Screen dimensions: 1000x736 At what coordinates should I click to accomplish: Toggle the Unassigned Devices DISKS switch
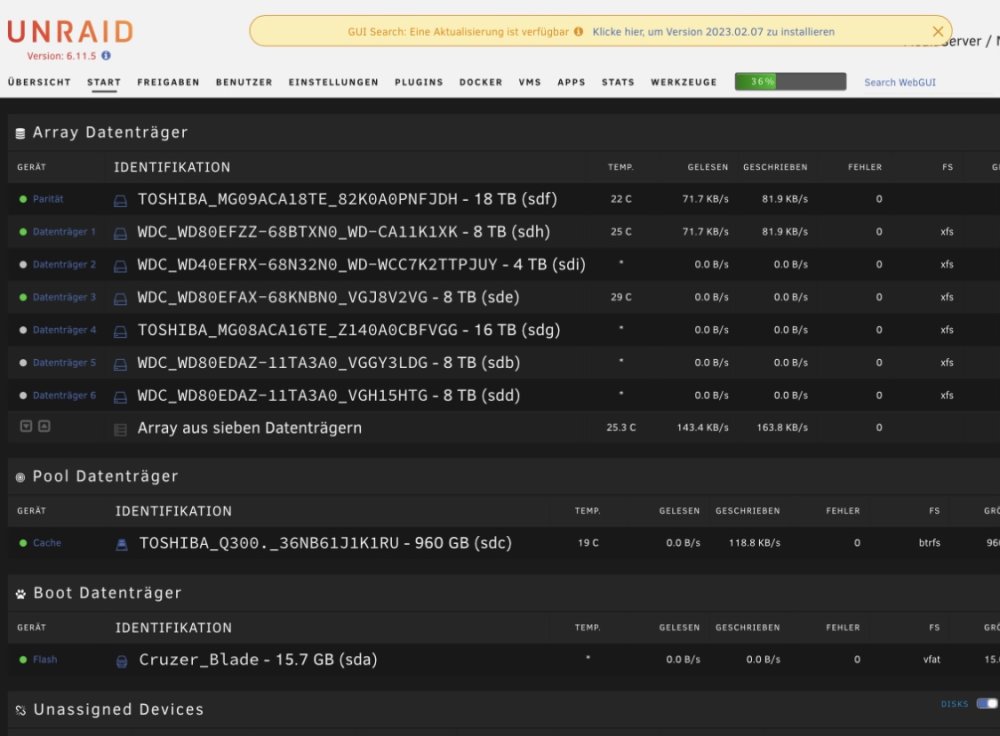tap(986, 703)
